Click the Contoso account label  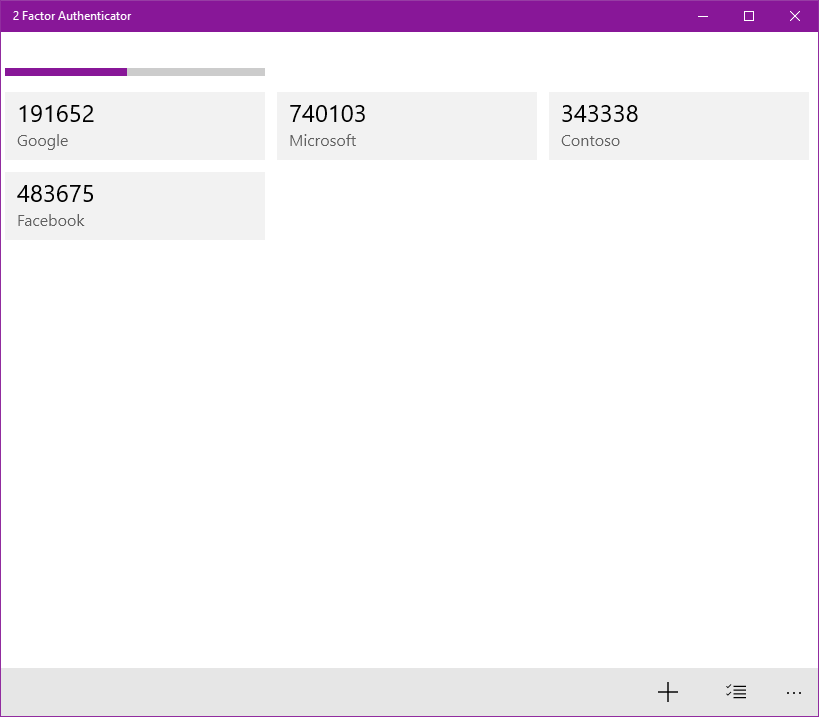tap(590, 141)
